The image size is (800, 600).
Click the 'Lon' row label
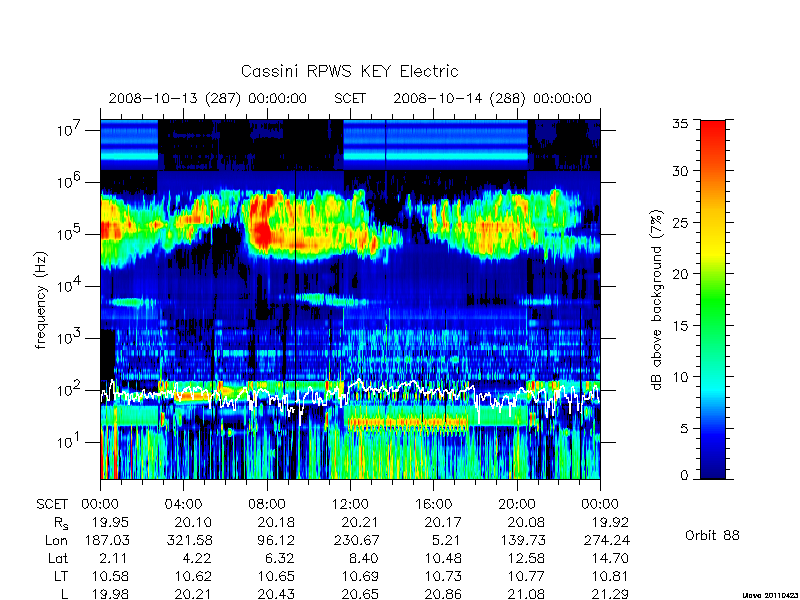[57, 540]
